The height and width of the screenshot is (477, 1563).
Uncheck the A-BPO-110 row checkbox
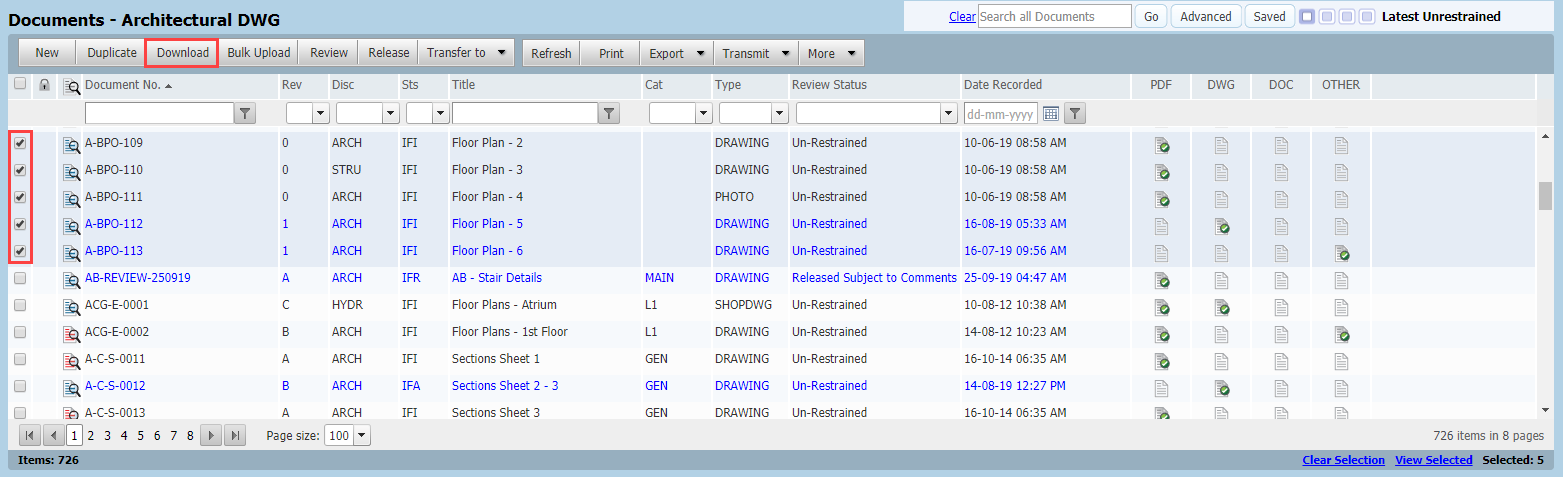point(20,170)
